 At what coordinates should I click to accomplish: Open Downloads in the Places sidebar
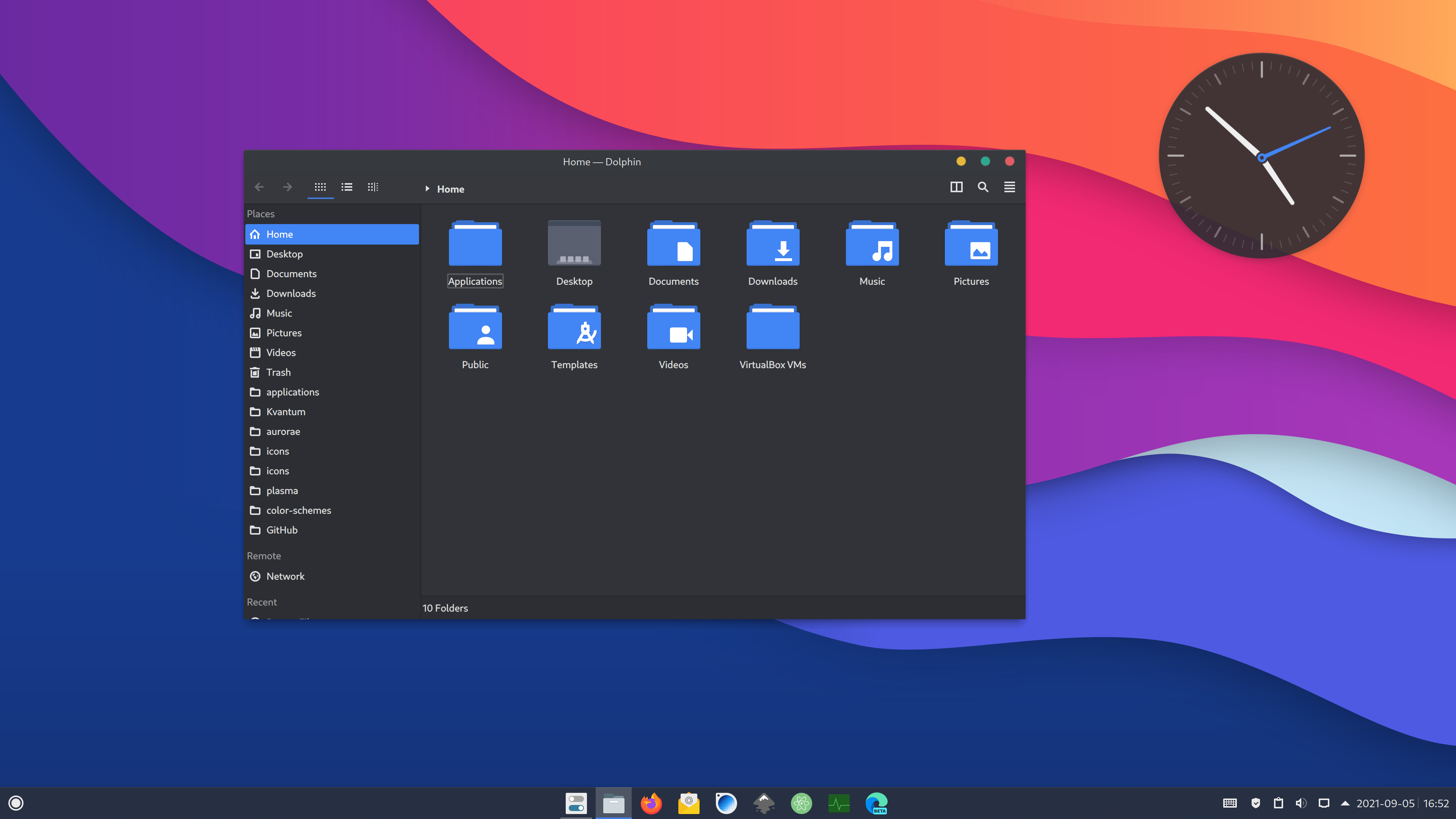[x=333, y=293]
